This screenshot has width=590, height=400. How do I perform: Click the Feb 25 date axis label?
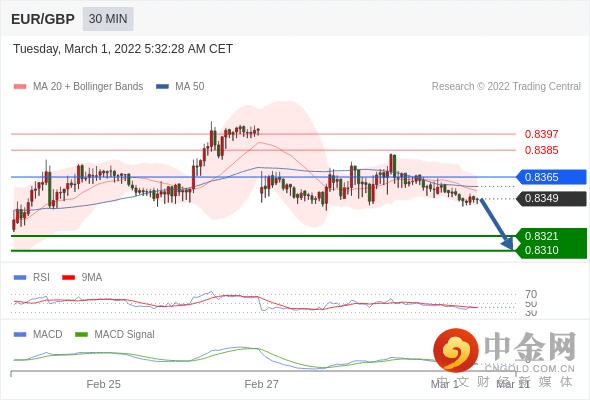tap(103, 384)
